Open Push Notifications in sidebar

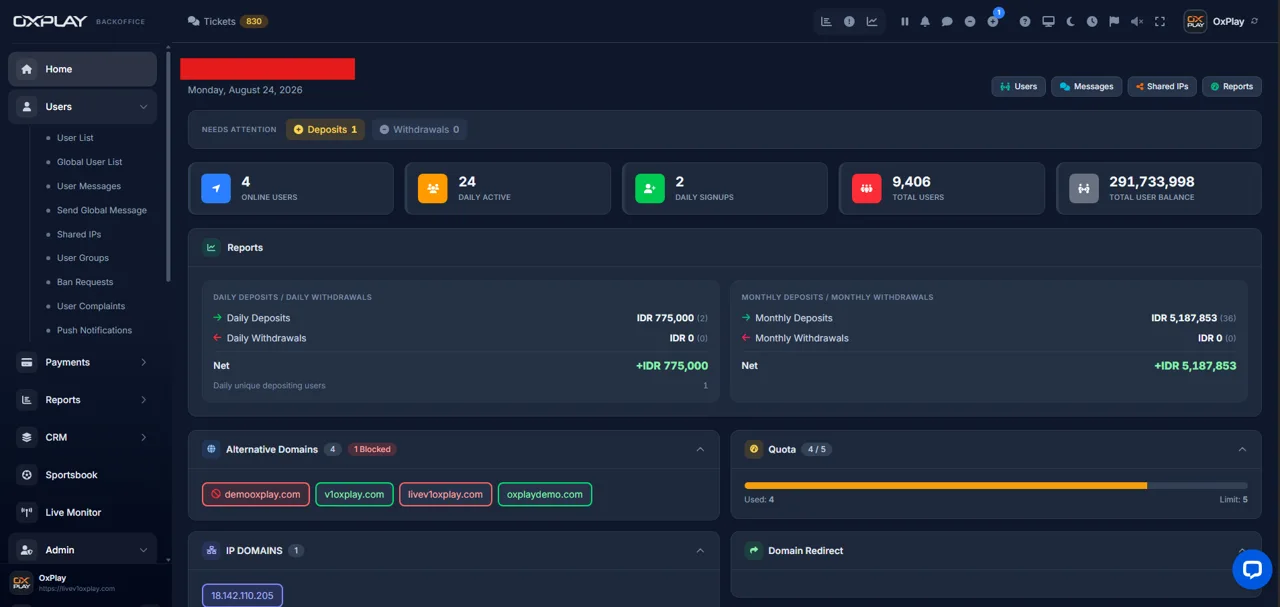(94, 330)
